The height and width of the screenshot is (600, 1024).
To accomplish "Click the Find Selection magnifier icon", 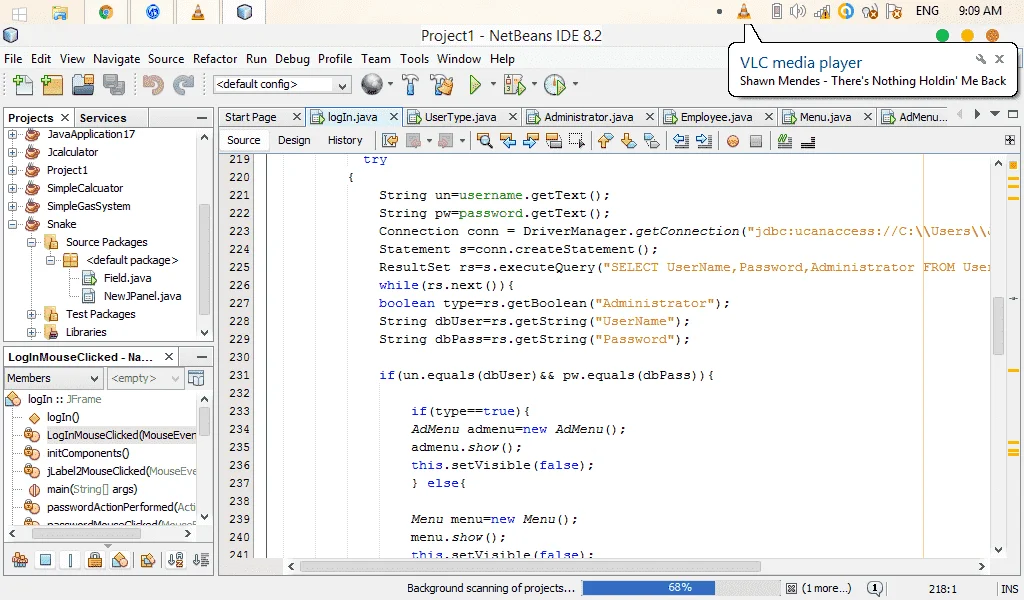I will pyautogui.click(x=485, y=140).
